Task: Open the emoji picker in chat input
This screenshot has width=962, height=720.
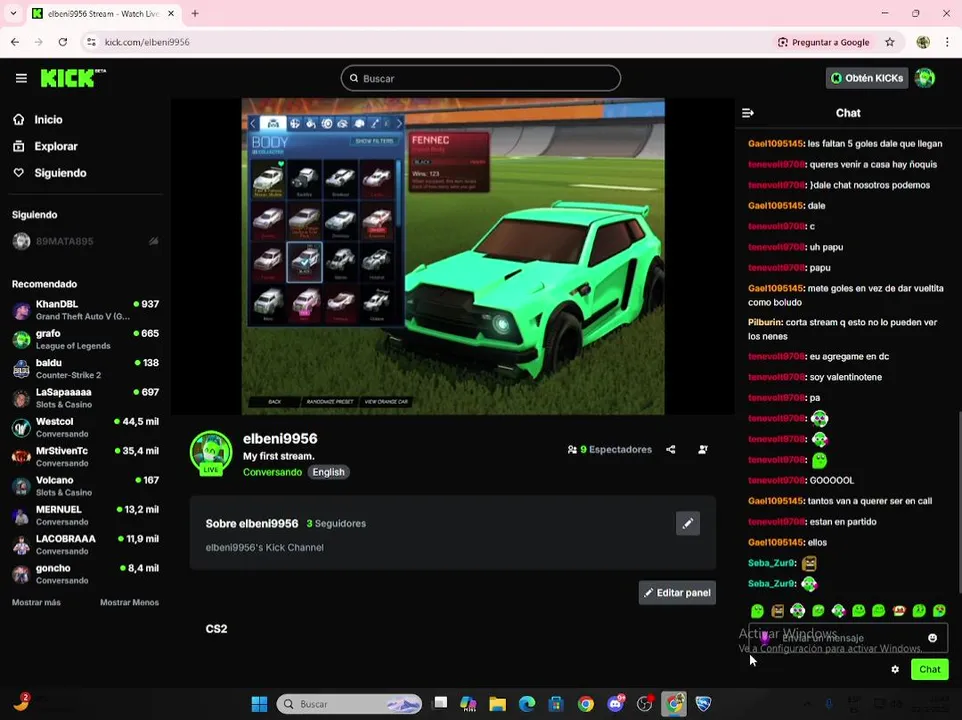Action: pyautogui.click(x=933, y=638)
